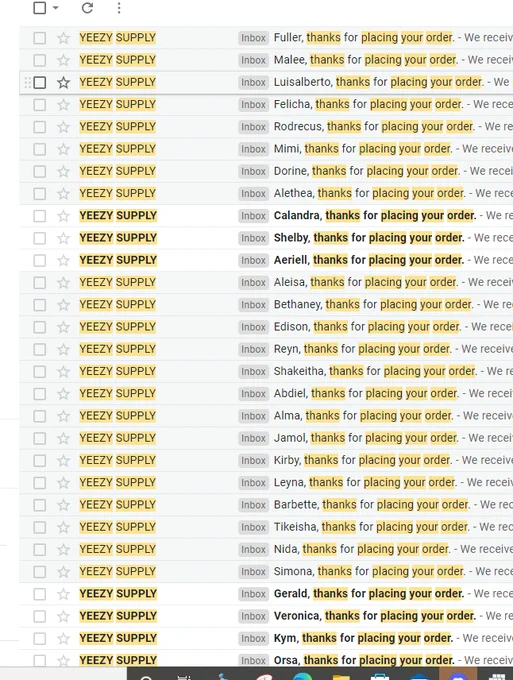The image size is (513, 680).
Task: Star the Alethea order email
Action: click(63, 193)
